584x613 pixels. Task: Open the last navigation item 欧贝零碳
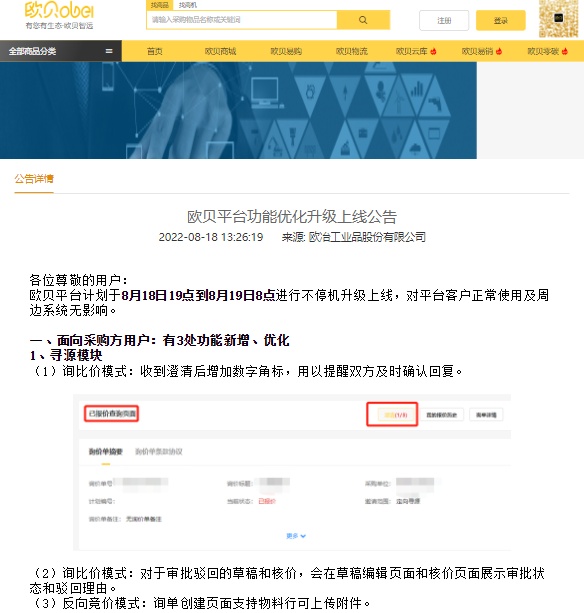548,51
